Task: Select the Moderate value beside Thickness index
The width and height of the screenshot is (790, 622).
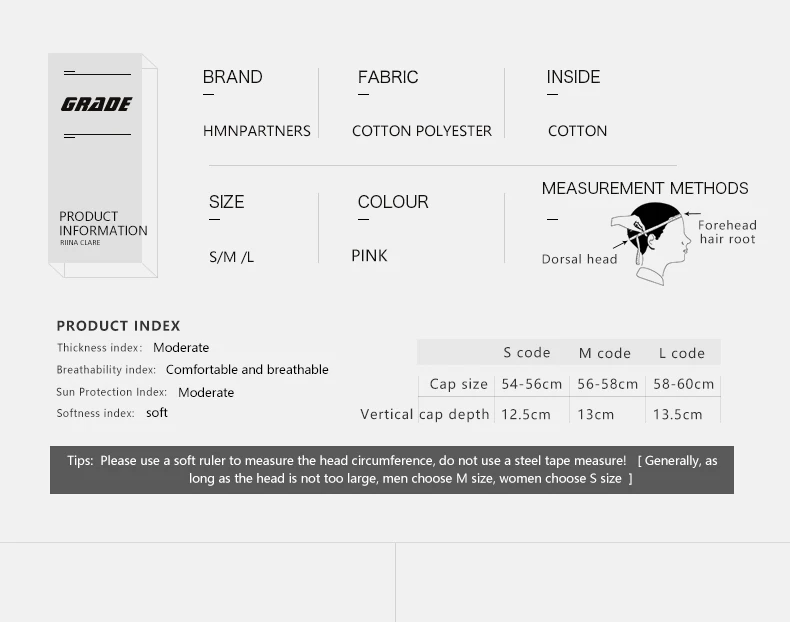Action: pyautogui.click(x=181, y=348)
